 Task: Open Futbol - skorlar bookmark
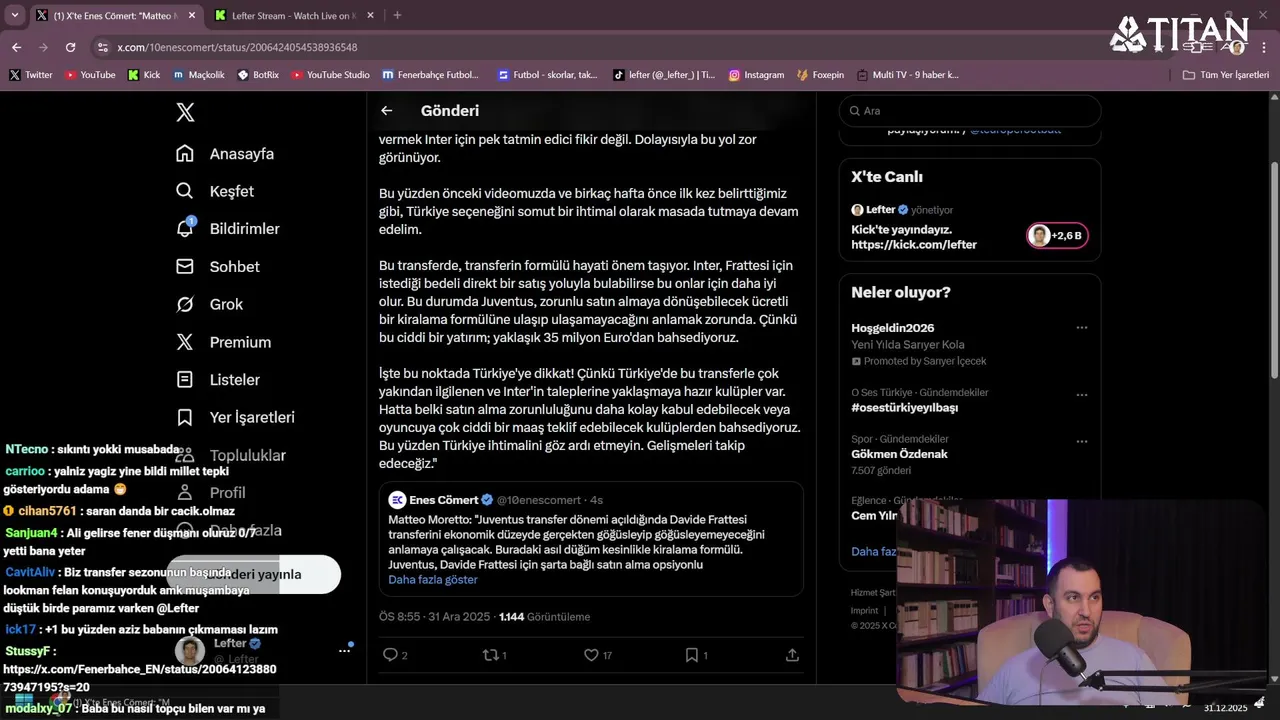[547, 75]
